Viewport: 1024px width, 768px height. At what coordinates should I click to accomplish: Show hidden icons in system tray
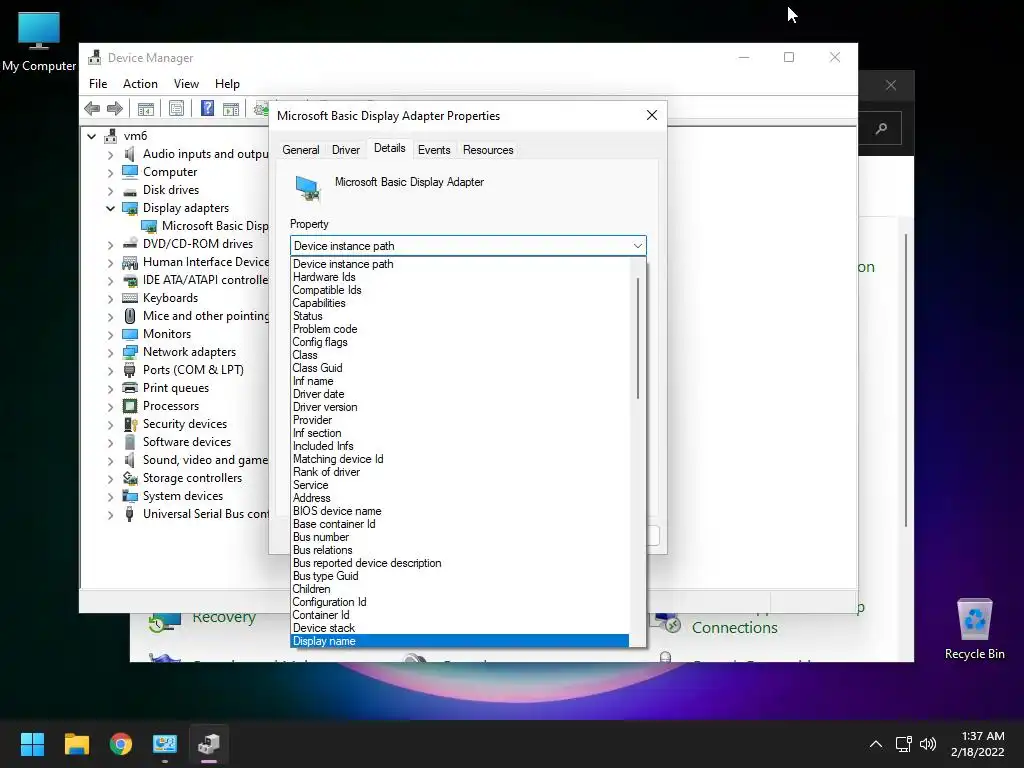[876, 744]
